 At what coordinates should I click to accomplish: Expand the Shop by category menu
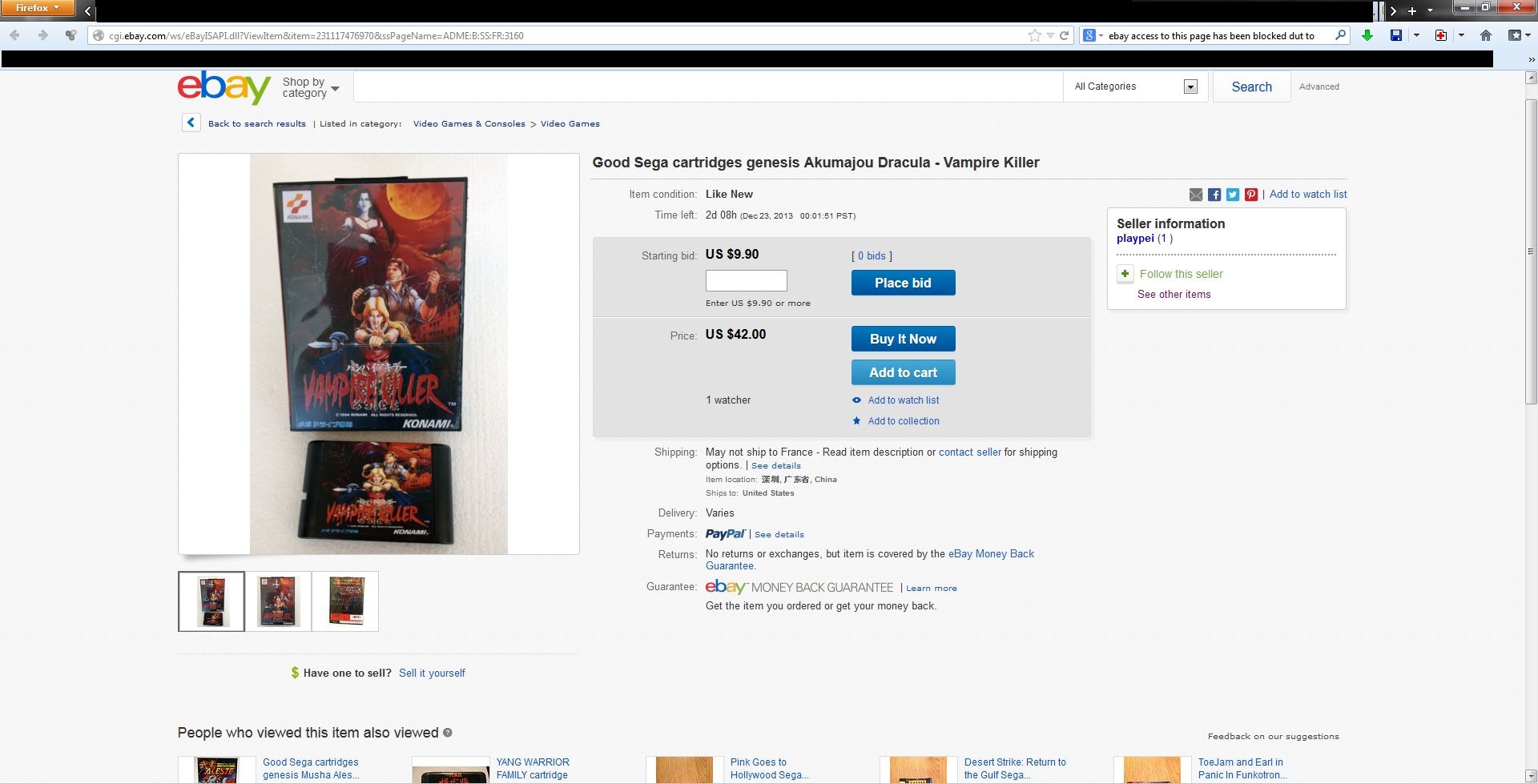pos(311,87)
